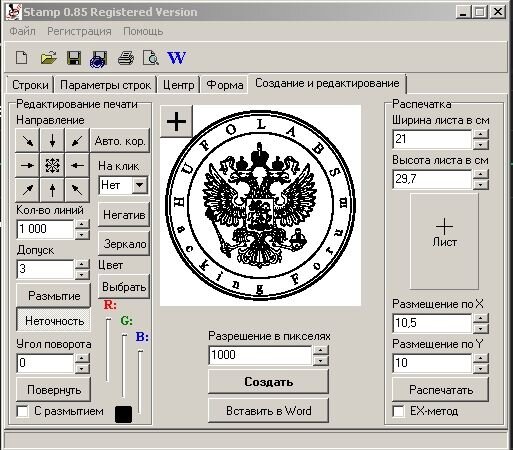
Task: Click the Высота листа input field
Action: tap(432, 179)
